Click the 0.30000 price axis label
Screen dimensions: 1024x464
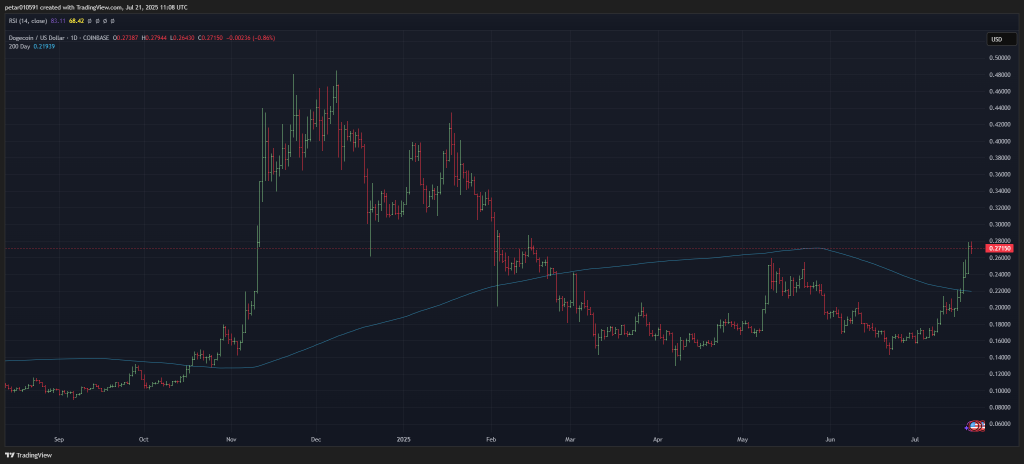pos(1000,225)
